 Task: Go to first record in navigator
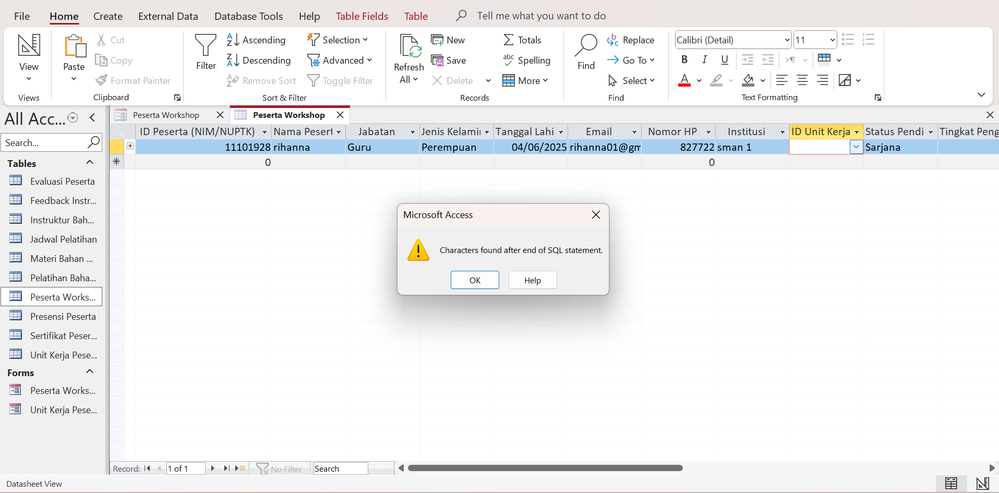tap(147, 468)
